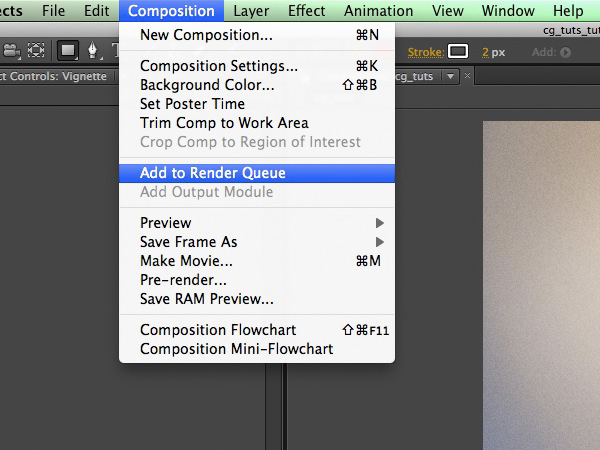Click the Stroke color swatch
Viewport: 600px width, 450px height.
(x=458, y=52)
